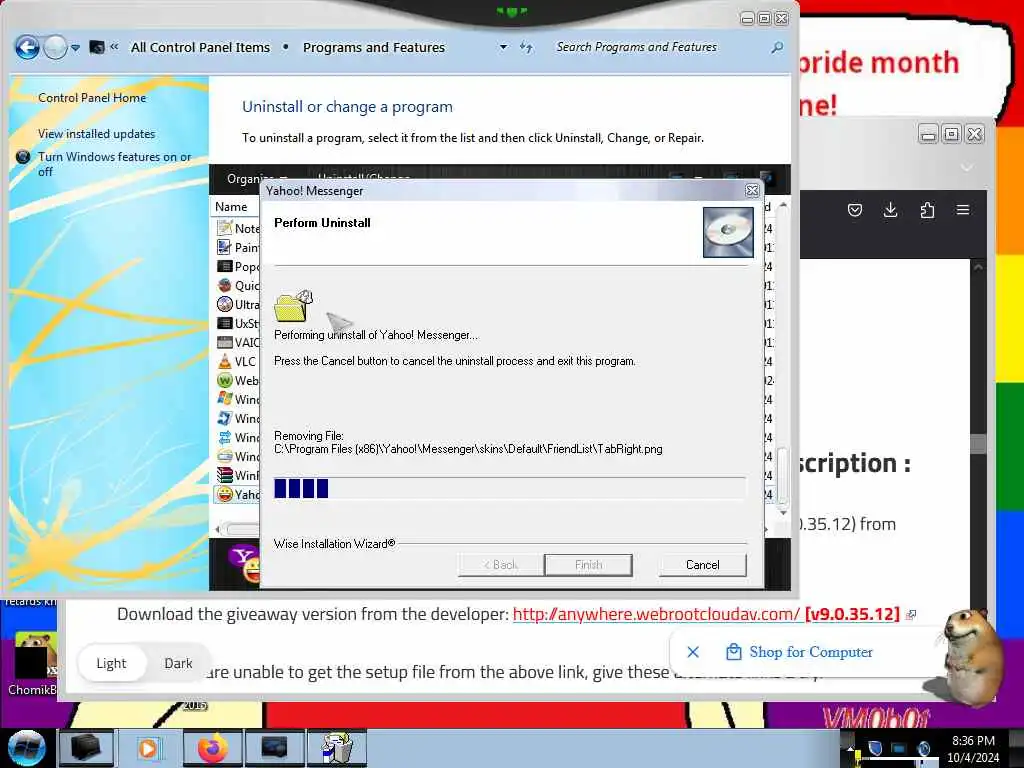
Task: Open Firefox hamburger menu
Action: (963, 210)
